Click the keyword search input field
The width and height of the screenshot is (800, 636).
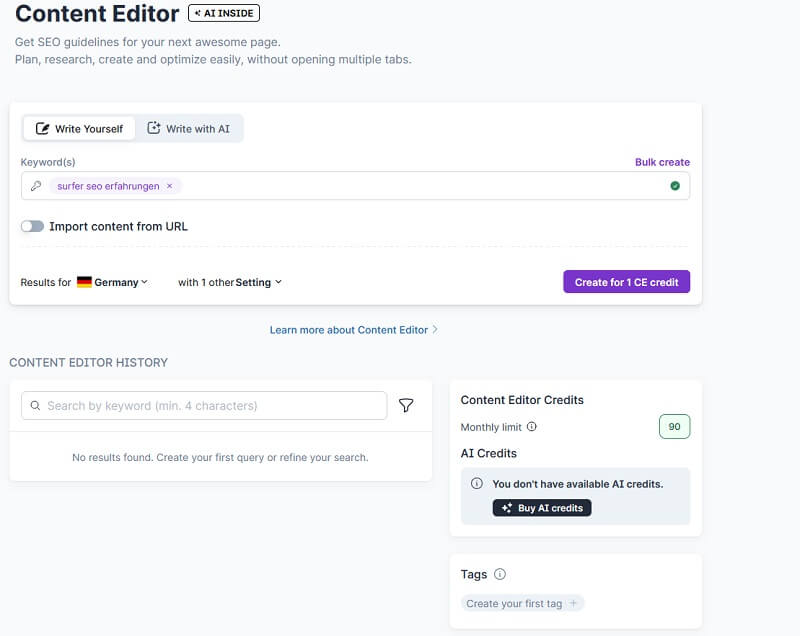(200, 405)
